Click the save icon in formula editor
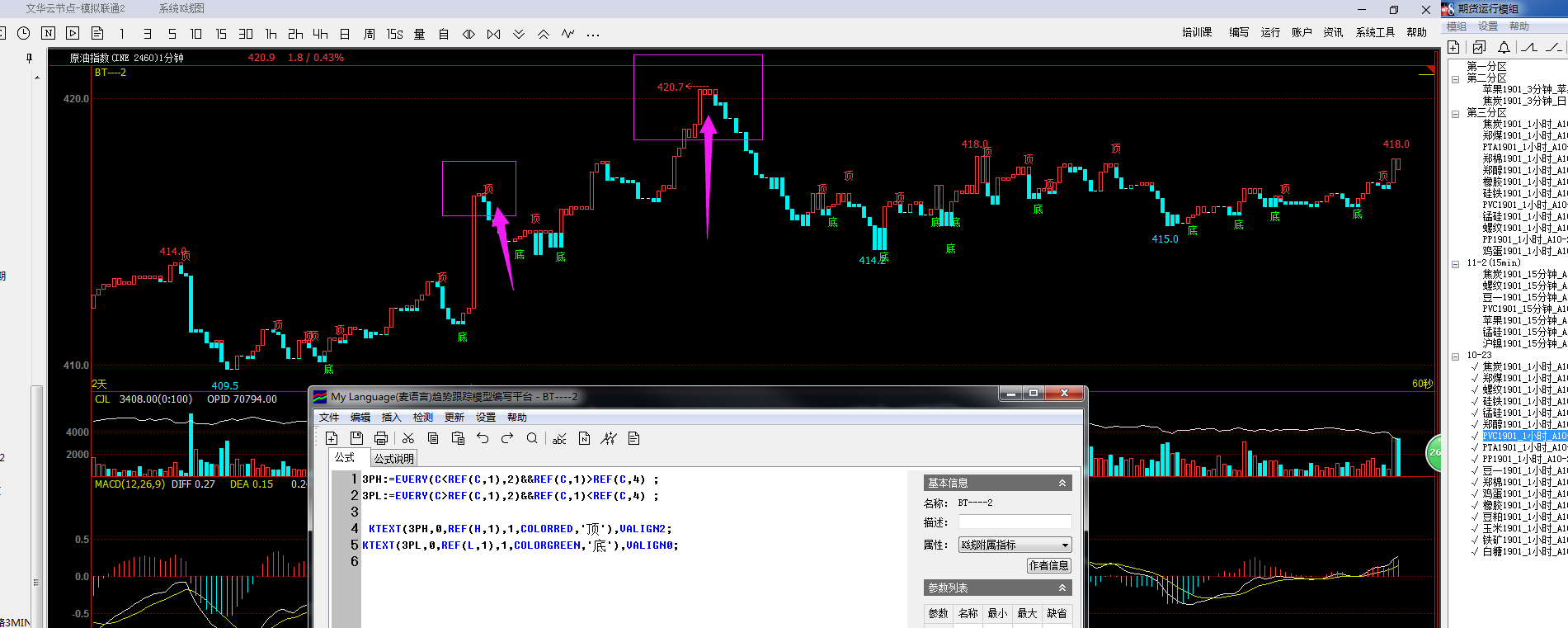Image resolution: width=1568 pixels, height=628 pixels. 356,438
